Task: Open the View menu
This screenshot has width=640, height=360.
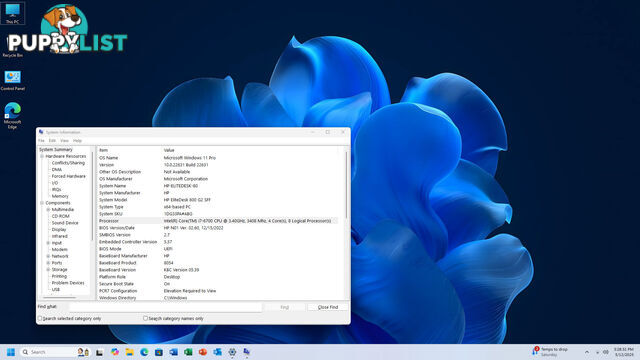Action: [x=64, y=140]
